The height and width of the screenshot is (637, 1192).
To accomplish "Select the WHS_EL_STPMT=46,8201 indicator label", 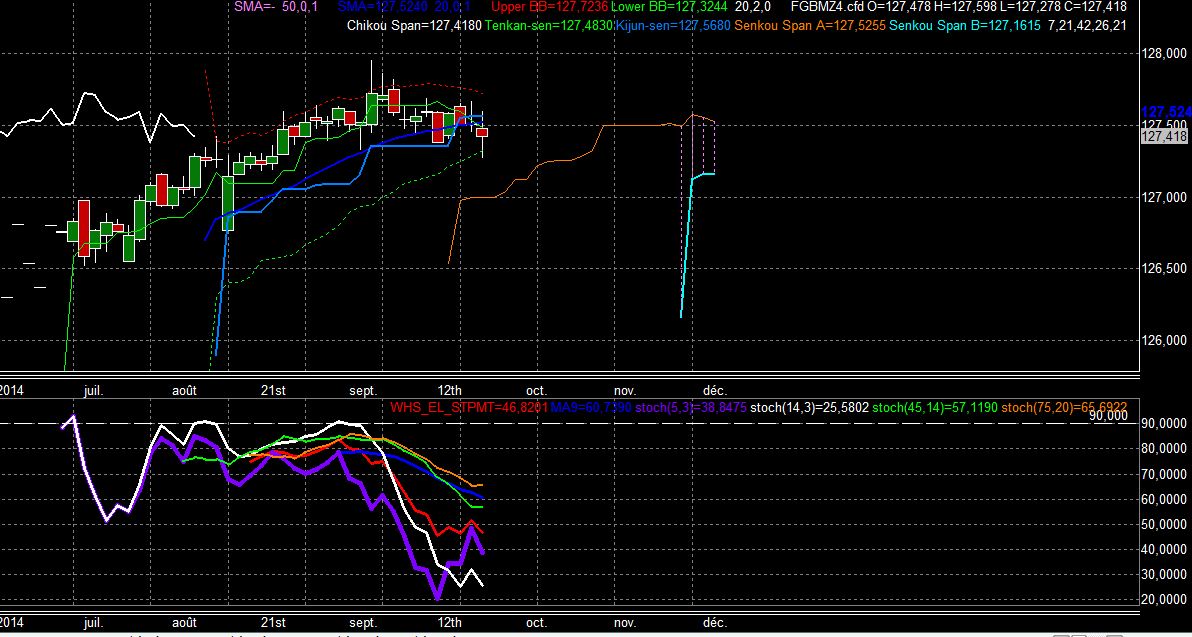I will [469, 407].
